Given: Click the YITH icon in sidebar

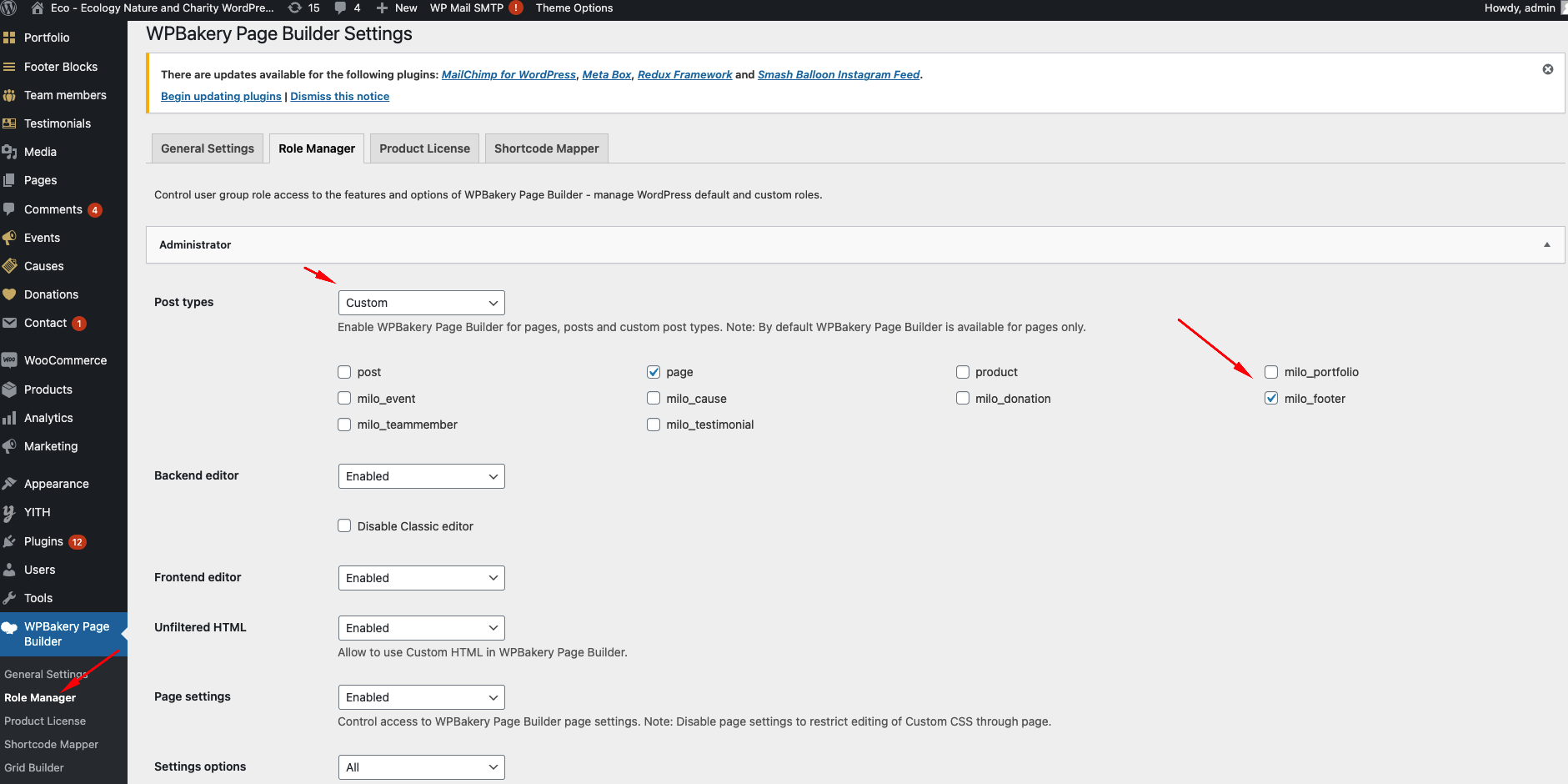Looking at the screenshot, I should 9,512.
